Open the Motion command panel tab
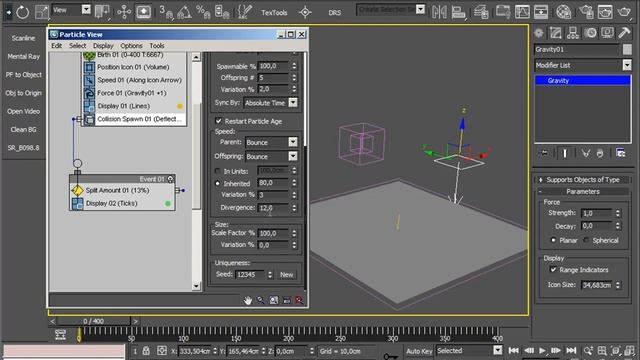The width and height of the screenshot is (640, 360). [590, 33]
